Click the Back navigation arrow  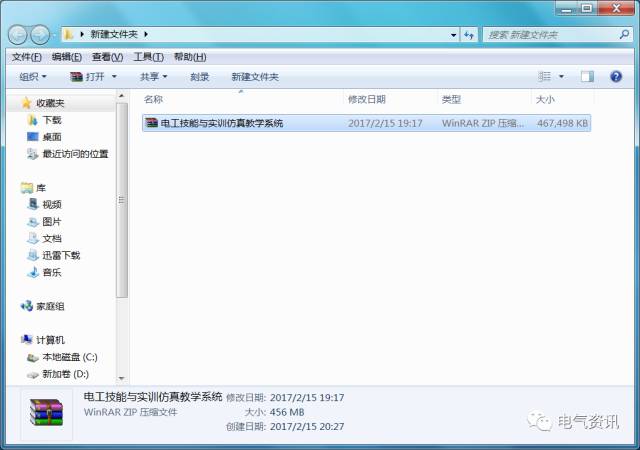(18, 35)
